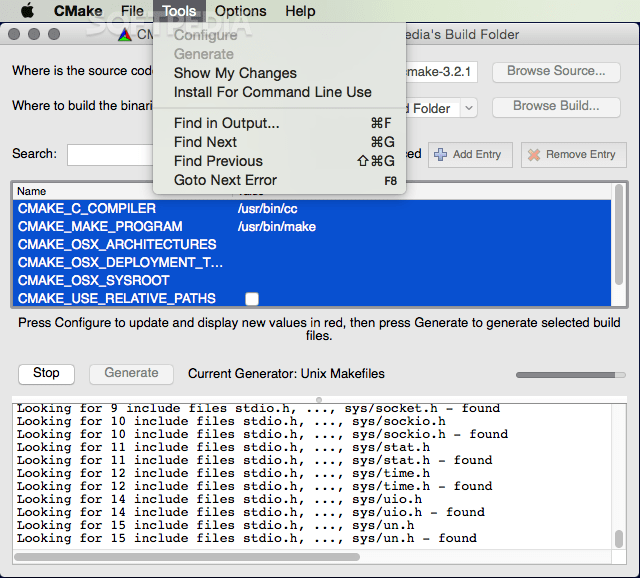640x578 pixels.
Task: Select Find Previous menu entry
Action: point(280,161)
